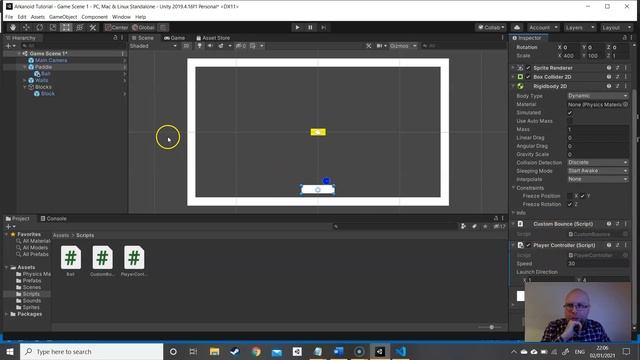Open Custom Bounce preset settings icon
Viewport: 640px width, 360px height.
[x=617, y=224]
